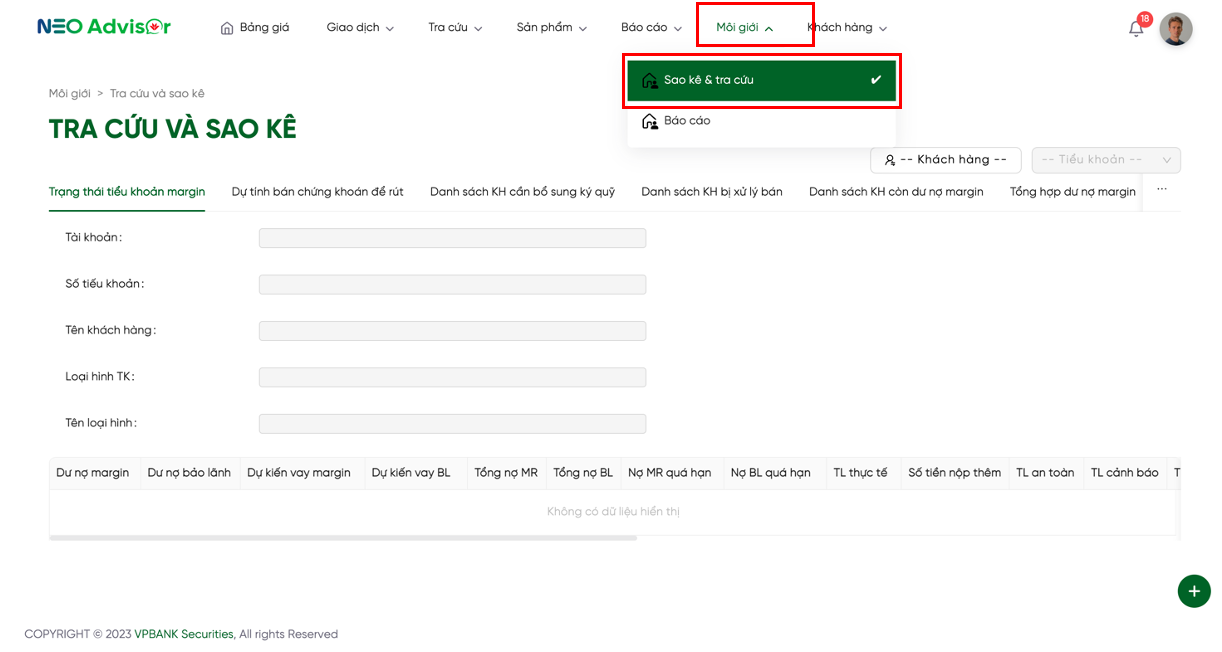Expand the Tra cứu dropdown menu
Image resolution: width=1222 pixels, height=652 pixels.
coord(455,28)
